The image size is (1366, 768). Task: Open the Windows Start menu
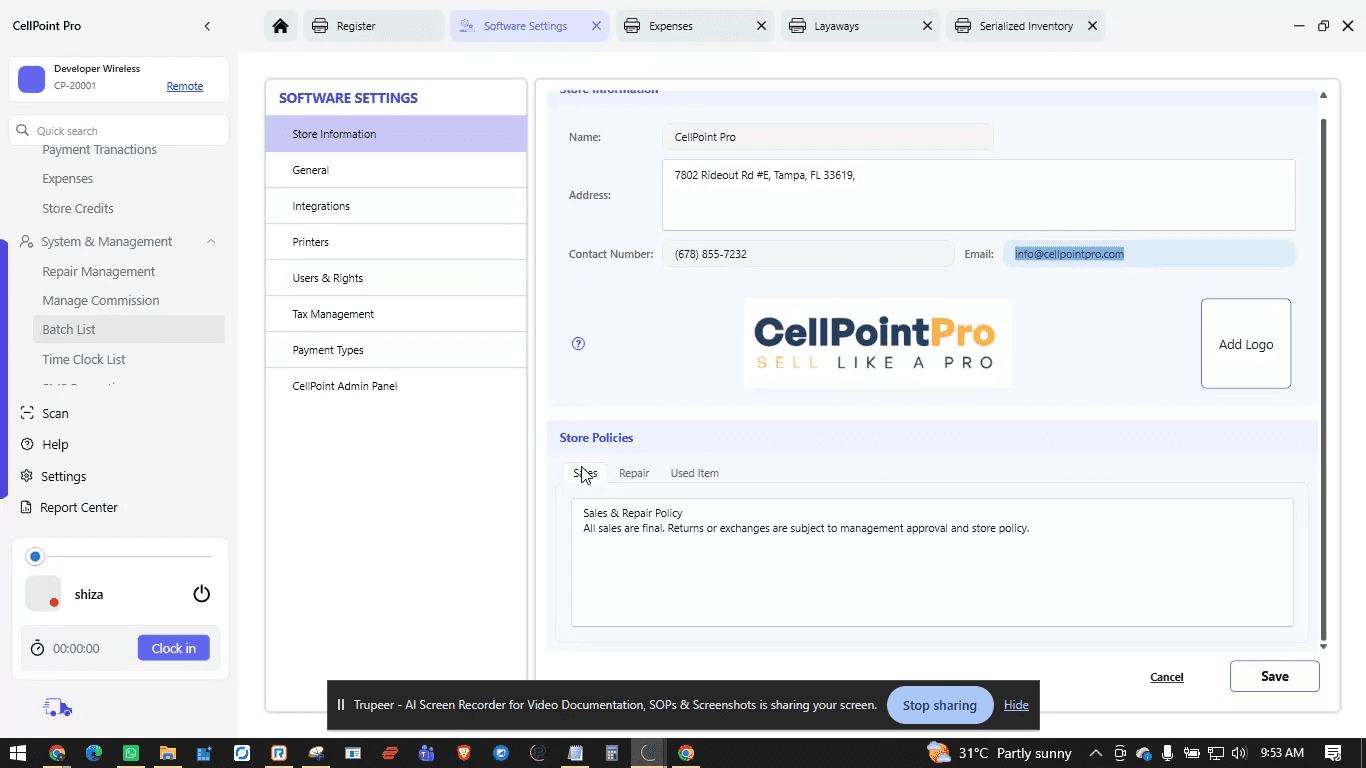click(17, 753)
